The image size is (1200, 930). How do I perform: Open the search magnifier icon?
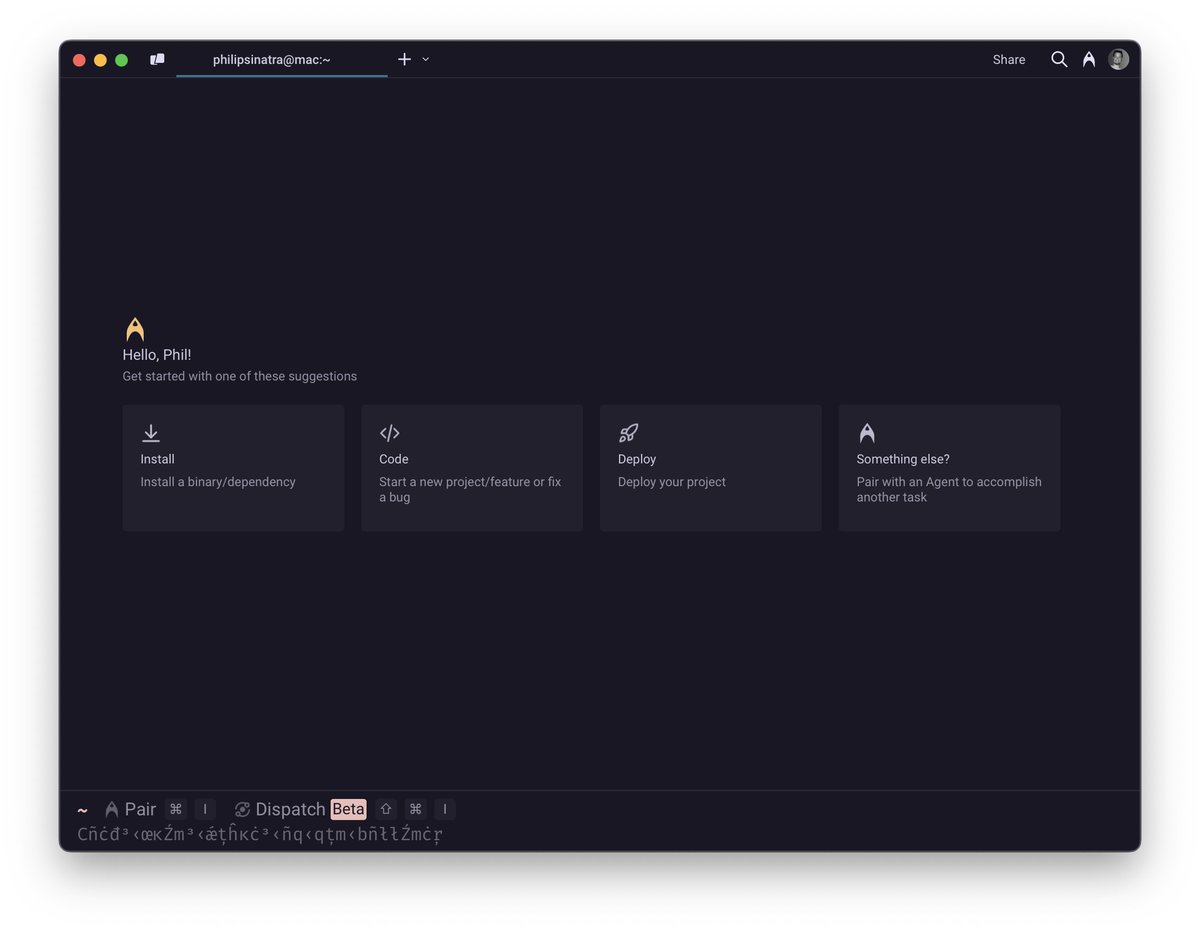pos(1059,60)
